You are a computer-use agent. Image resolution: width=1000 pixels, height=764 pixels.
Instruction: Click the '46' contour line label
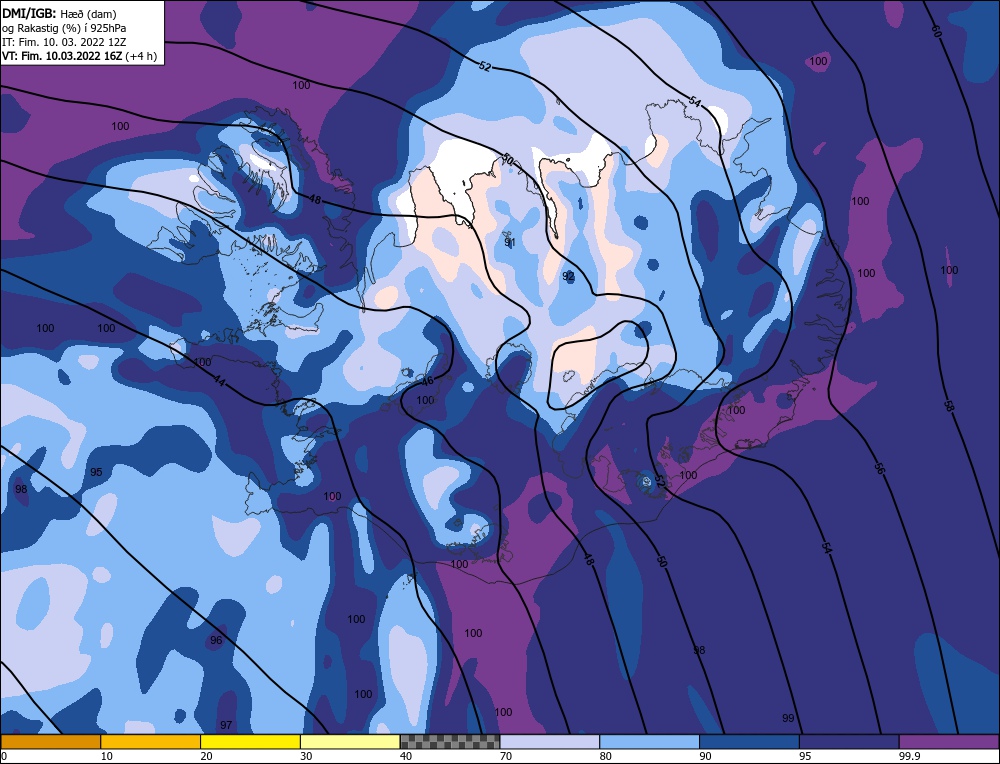427,381
